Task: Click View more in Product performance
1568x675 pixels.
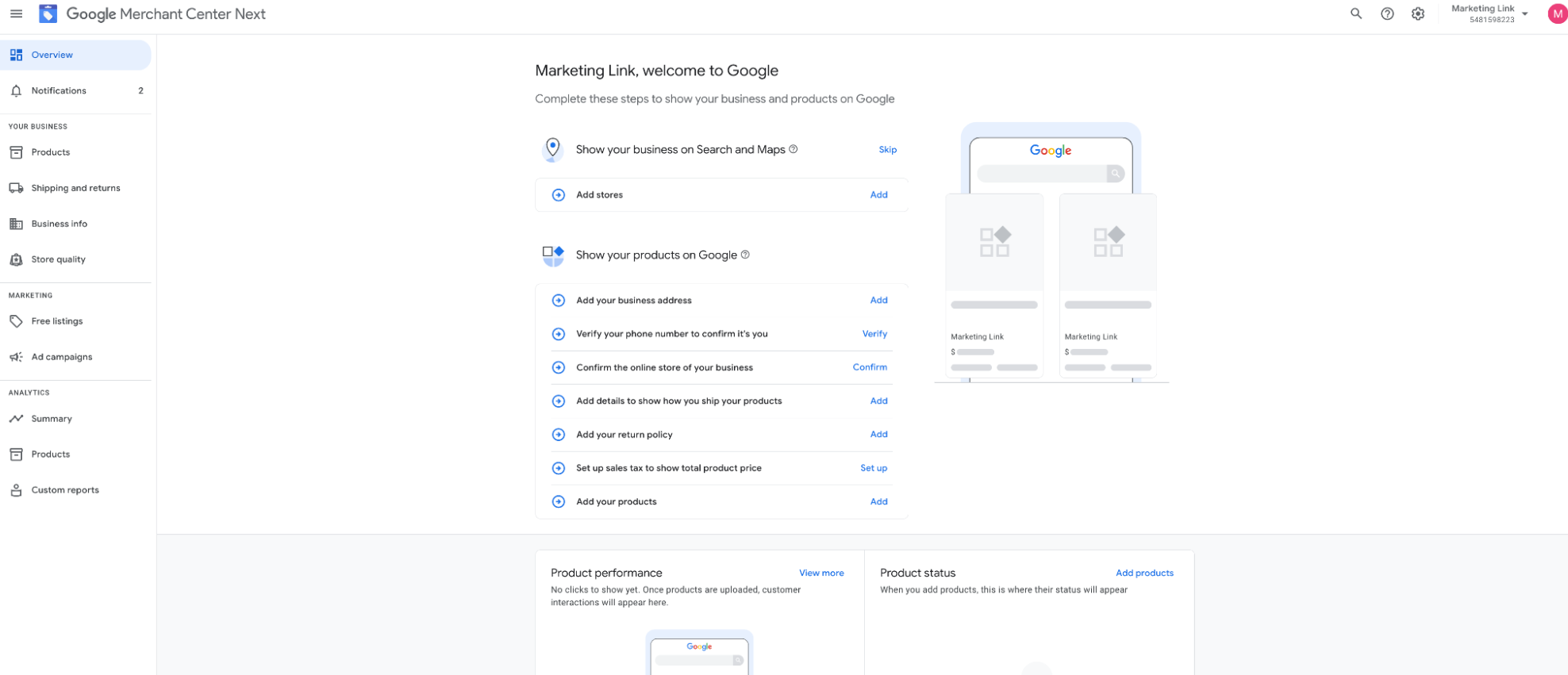Action: point(821,573)
